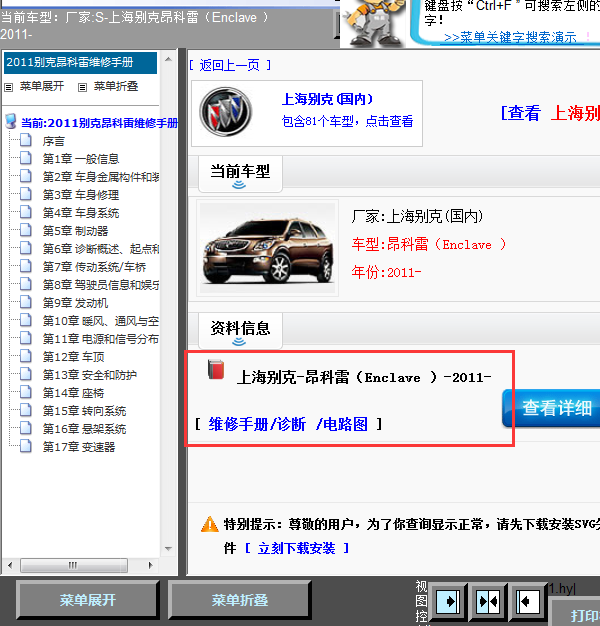
Task: Click sidebar horizontal scrollbar left arrow
Action: pyautogui.click(x=10, y=565)
